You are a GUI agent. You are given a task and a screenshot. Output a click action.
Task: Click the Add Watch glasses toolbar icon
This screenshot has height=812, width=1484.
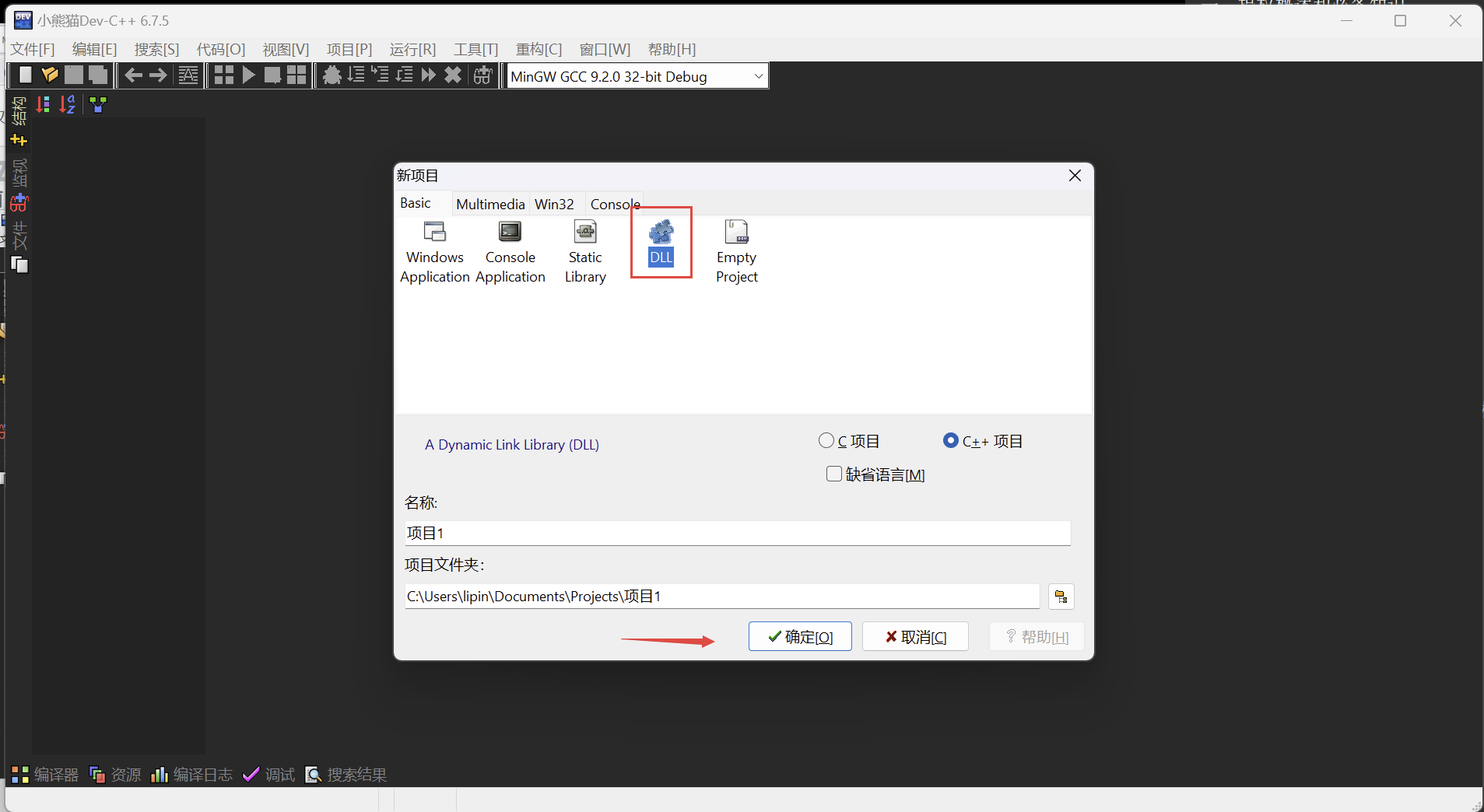coord(483,75)
